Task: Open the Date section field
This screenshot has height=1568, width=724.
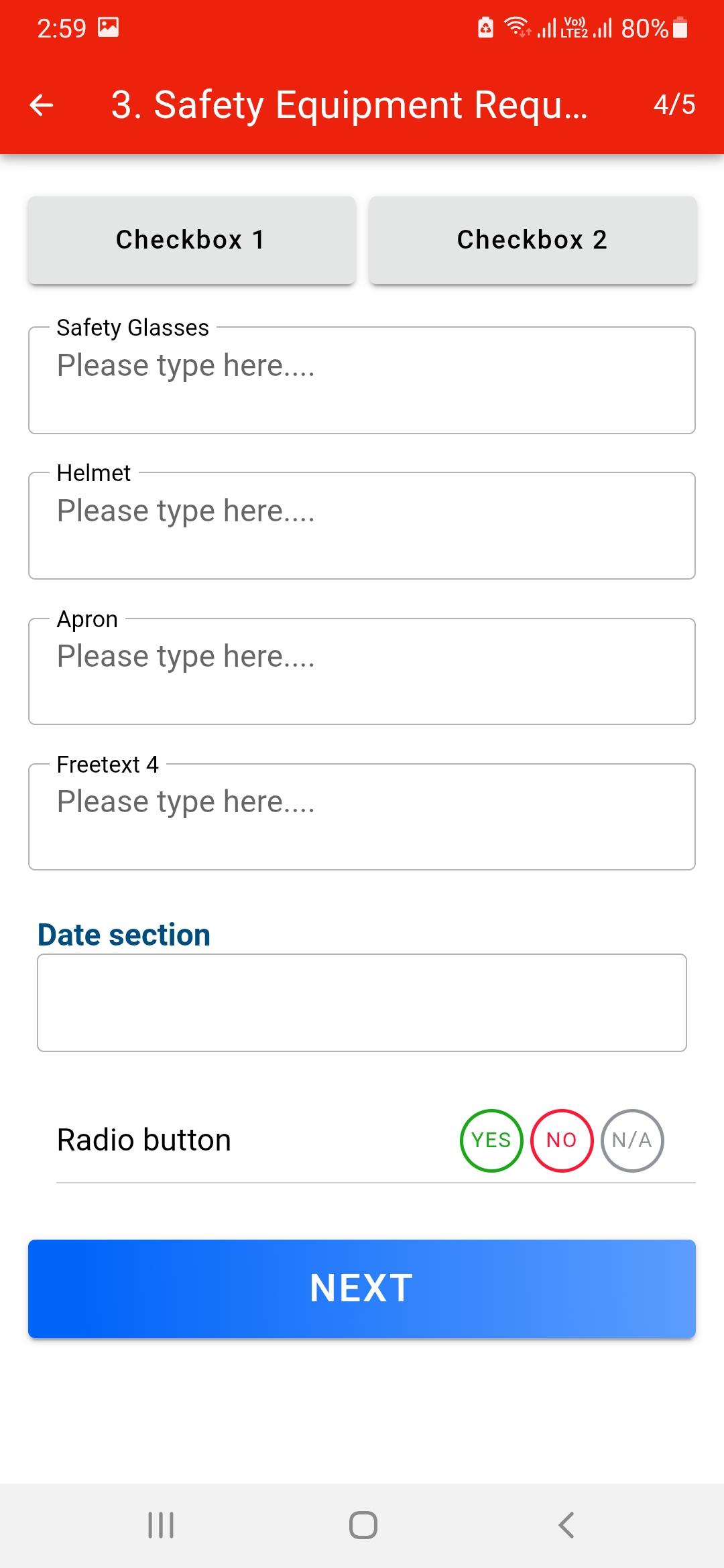Action: pyautogui.click(x=362, y=1002)
